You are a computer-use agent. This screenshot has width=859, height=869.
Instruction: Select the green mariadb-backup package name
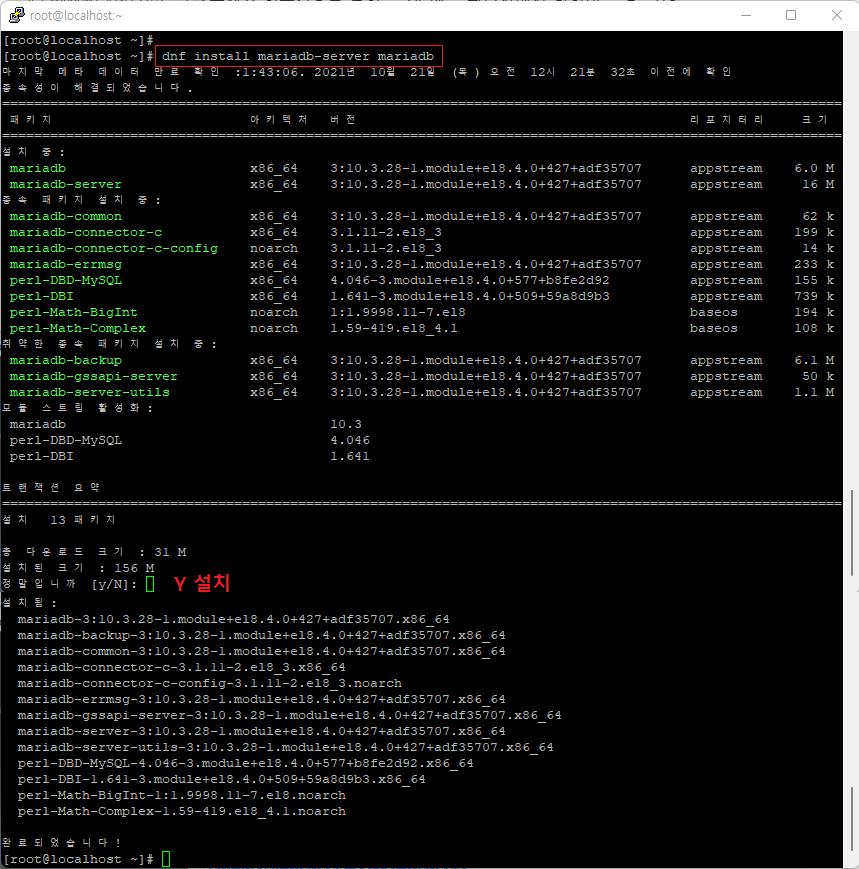(65, 360)
